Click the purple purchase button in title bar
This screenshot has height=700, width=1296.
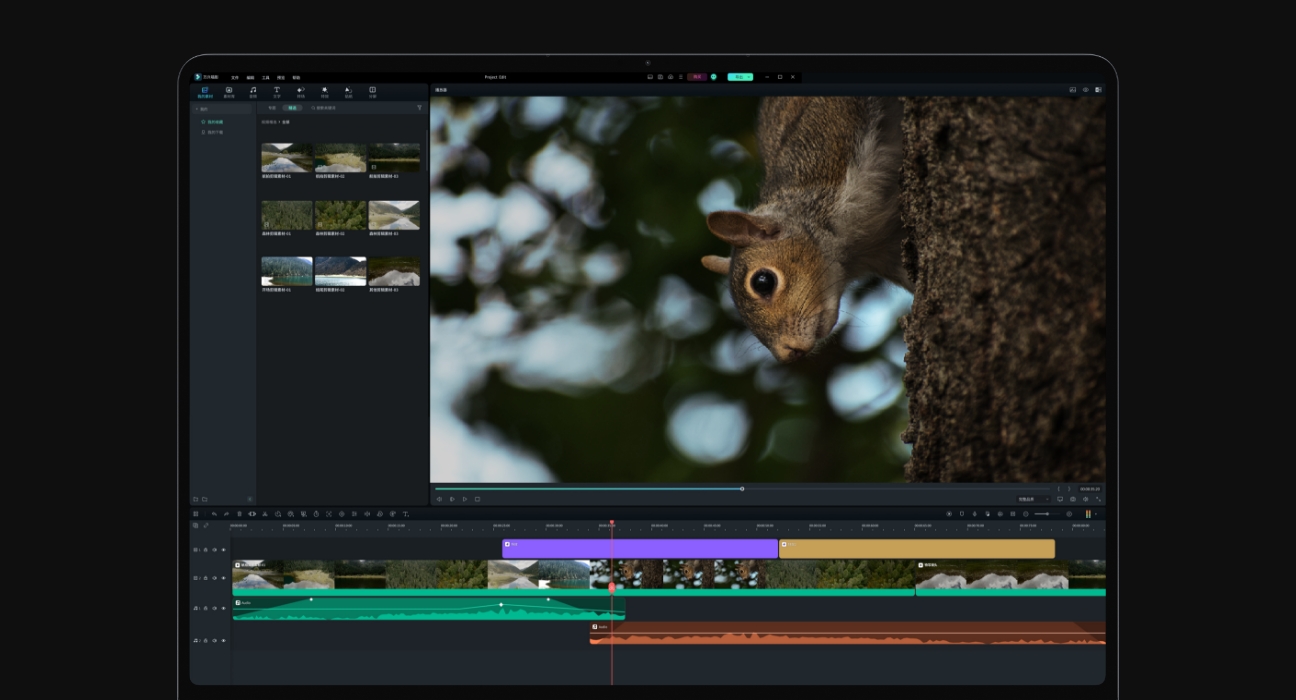point(697,77)
